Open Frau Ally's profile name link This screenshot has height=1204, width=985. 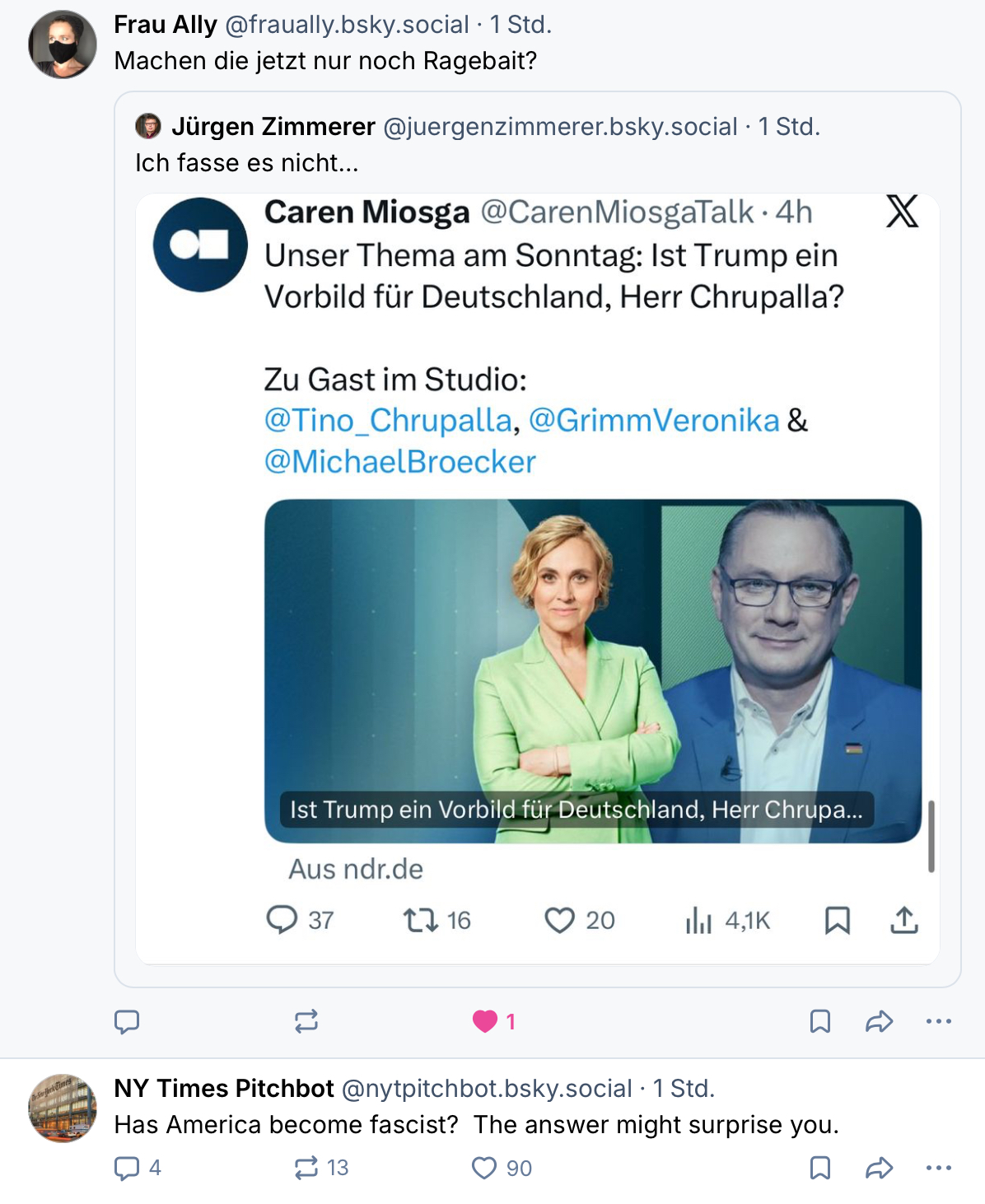coord(166,25)
